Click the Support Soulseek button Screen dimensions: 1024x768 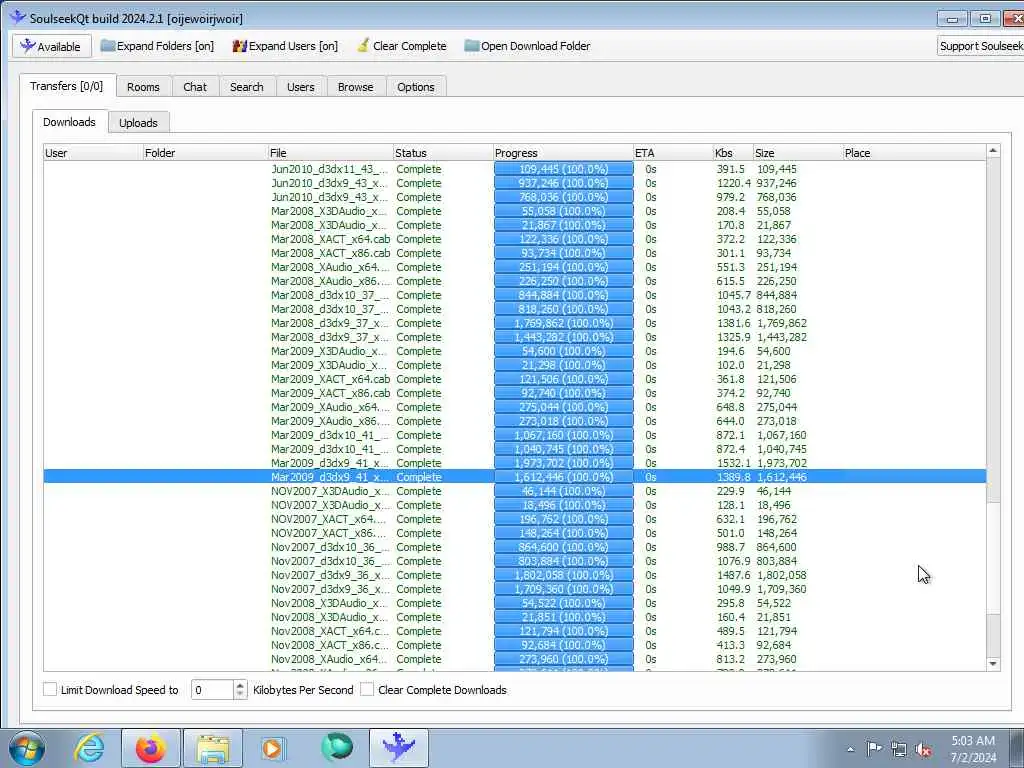tap(980, 46)
